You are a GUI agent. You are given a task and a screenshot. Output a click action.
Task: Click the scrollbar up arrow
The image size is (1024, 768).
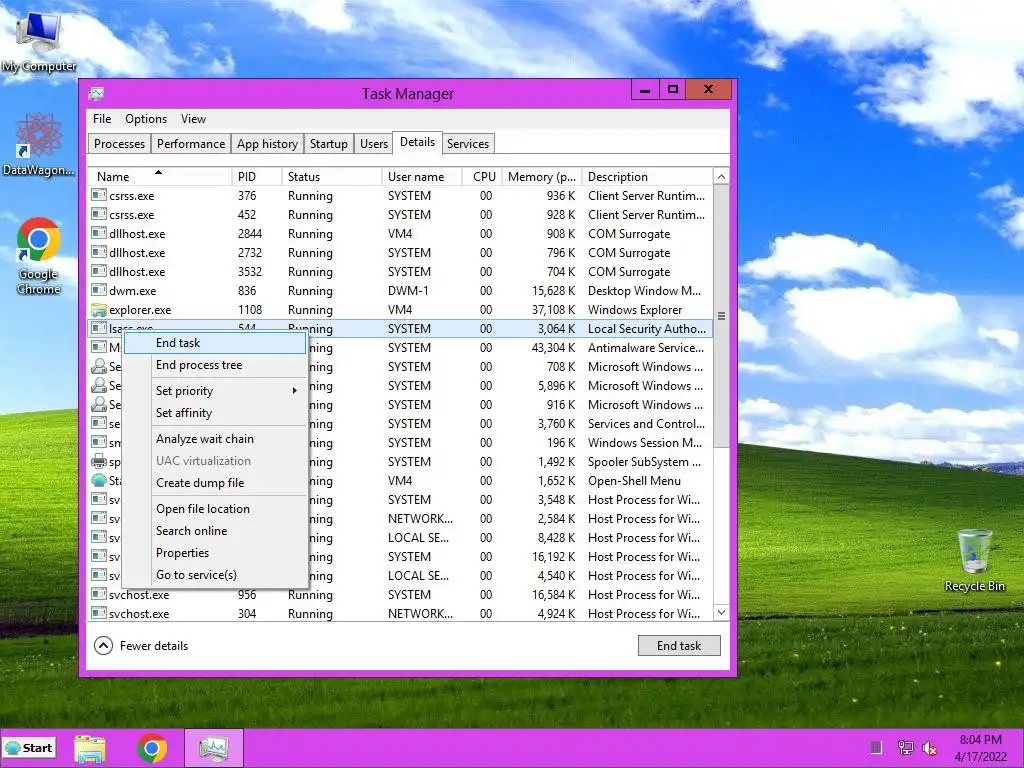pos(721,176)
